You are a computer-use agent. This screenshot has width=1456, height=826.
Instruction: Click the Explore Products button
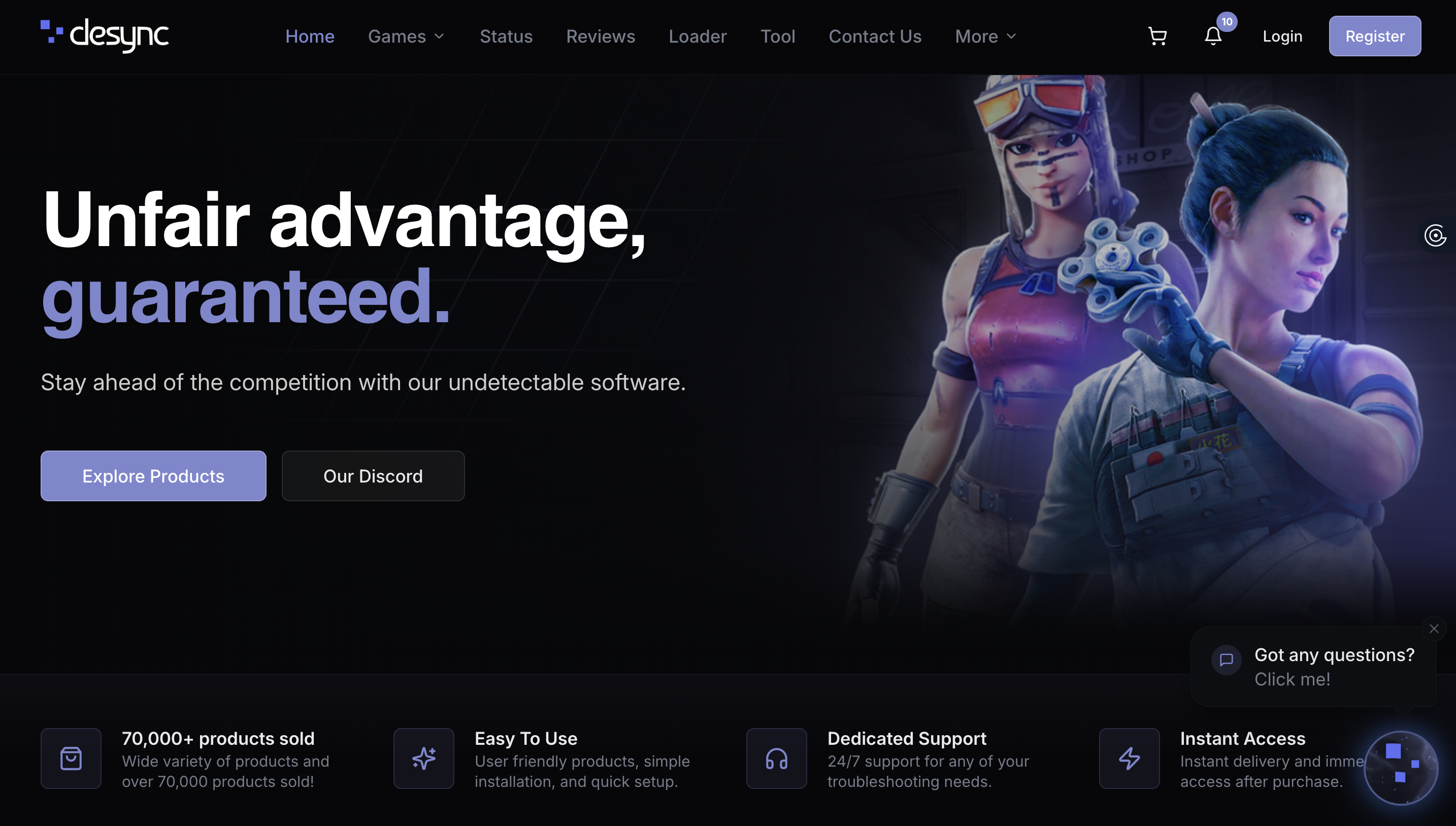(x=153, y=476)
